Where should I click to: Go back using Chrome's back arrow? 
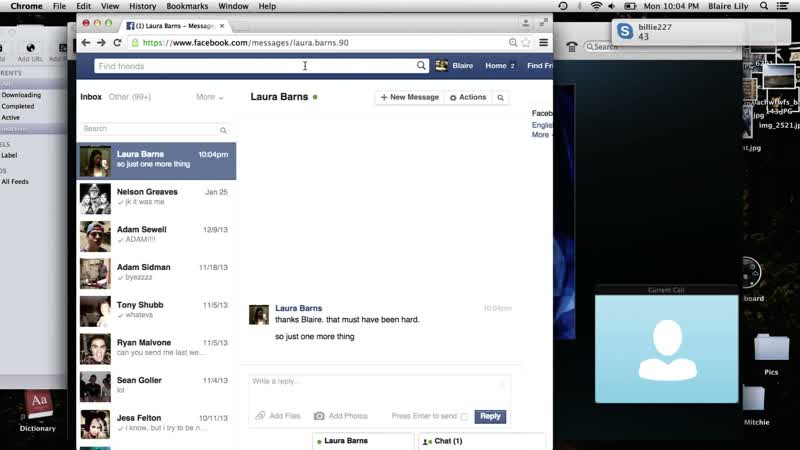click(x=86, y=43)
